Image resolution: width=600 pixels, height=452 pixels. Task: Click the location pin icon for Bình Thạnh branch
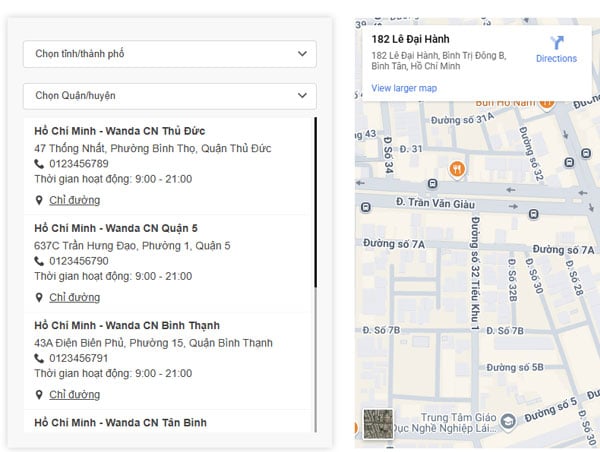pos(39,395)
